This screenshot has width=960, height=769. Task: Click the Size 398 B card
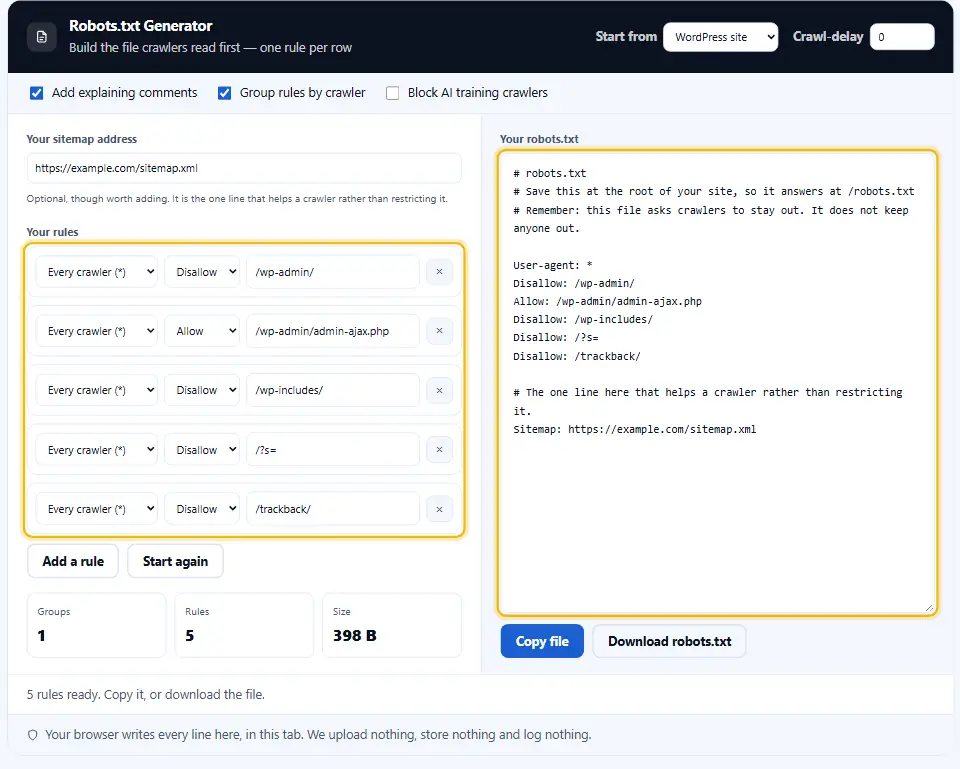point(392,625)
